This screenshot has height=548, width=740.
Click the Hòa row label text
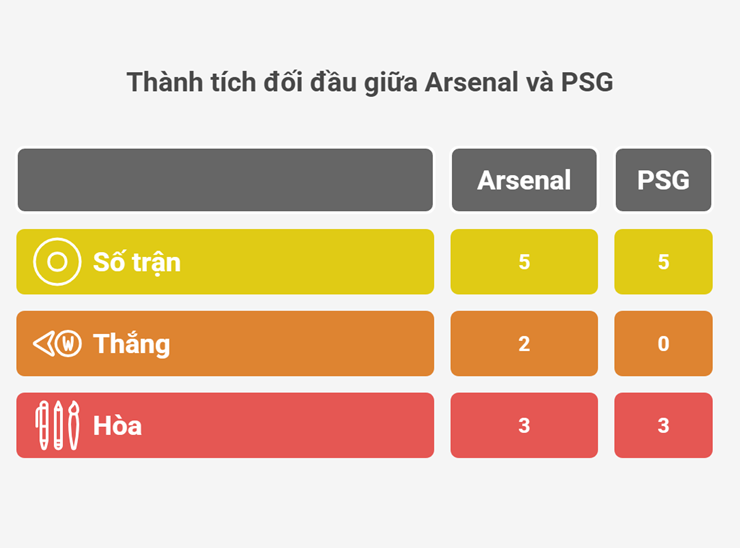118,426
